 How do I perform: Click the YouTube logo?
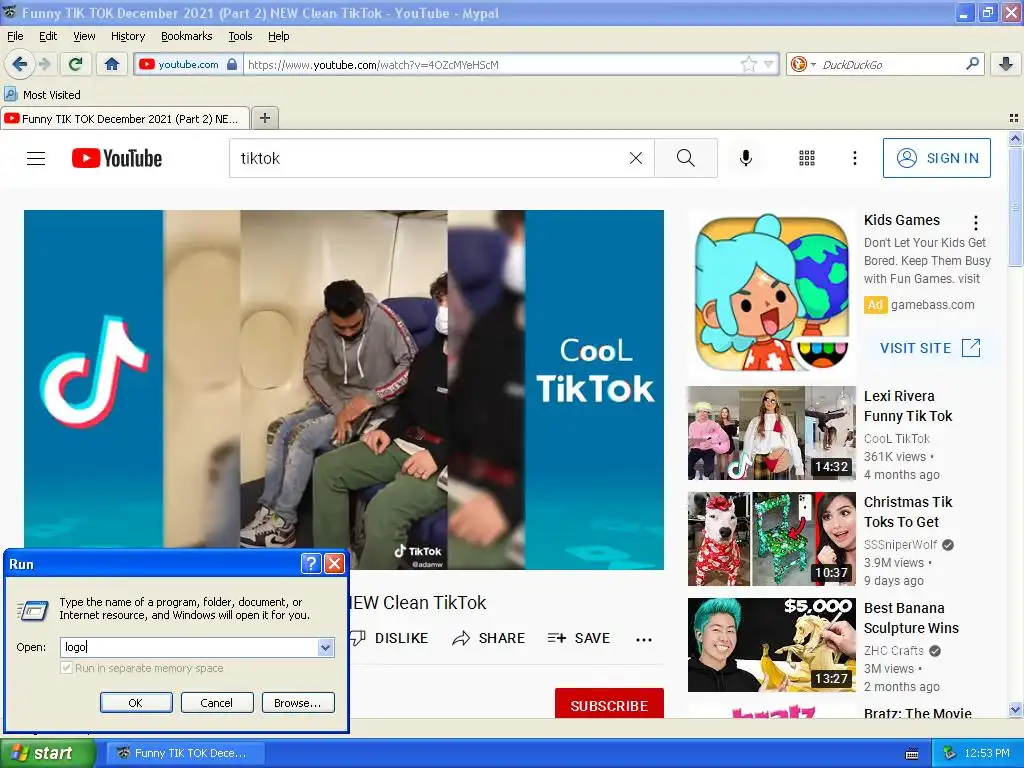pyautogui.click(x=117, y=158)
